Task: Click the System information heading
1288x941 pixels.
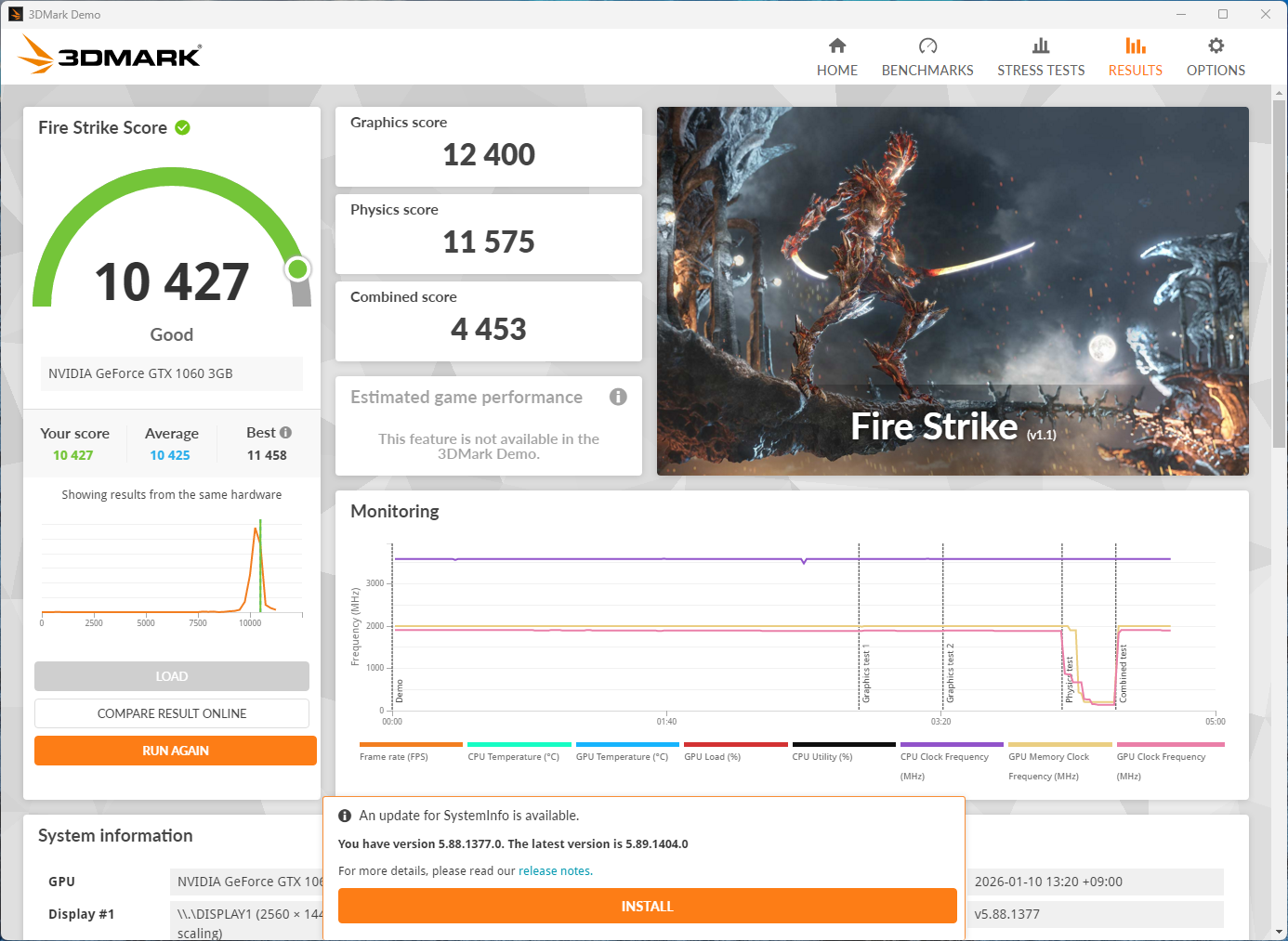Action: (115, 836)
